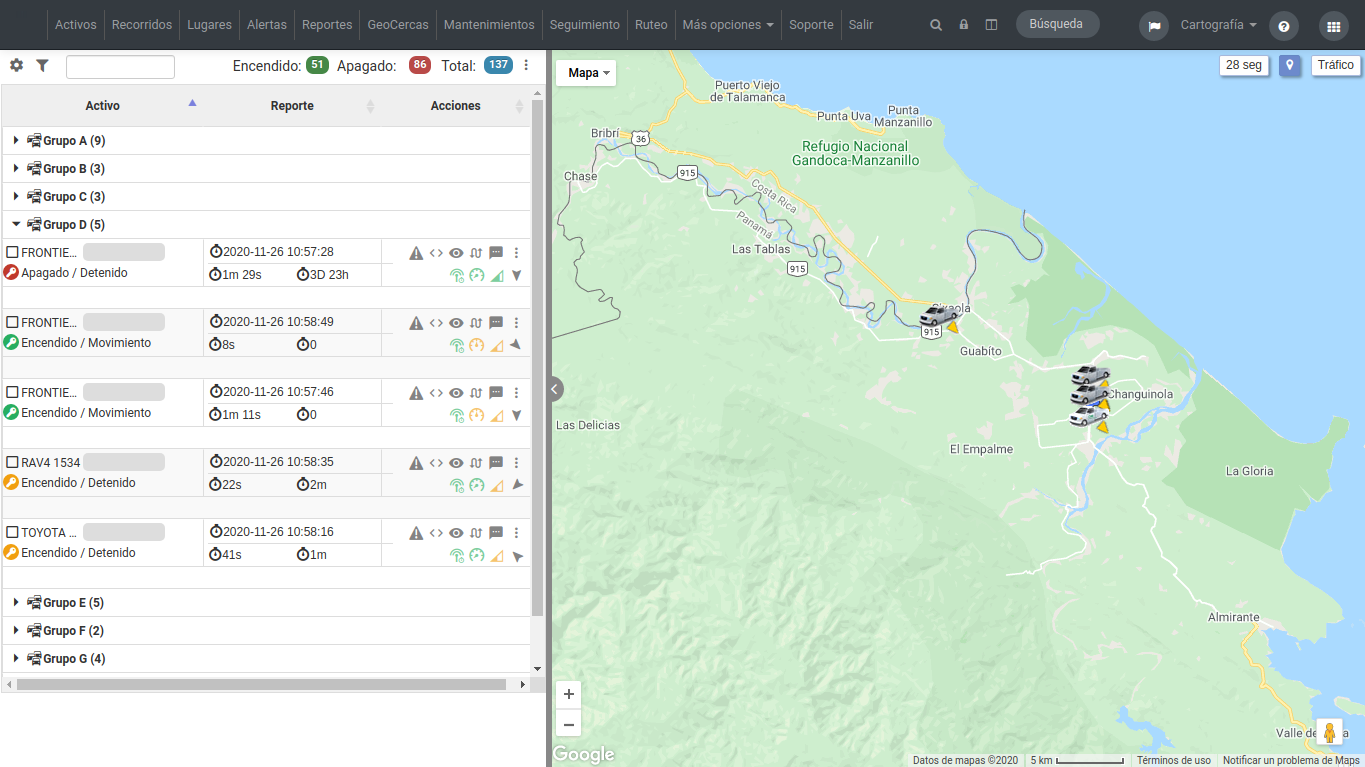This screenshot has height=767, width=1365.
Task: Toggle the padlock icon in top bar
Action: pyautogui.click(x=963, y=25)
